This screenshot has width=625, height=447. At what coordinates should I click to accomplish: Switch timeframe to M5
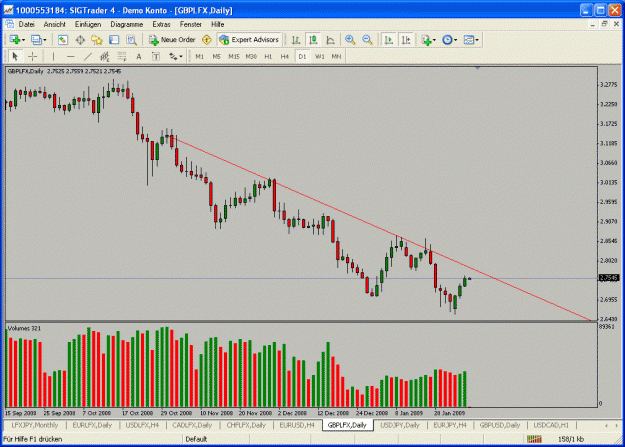[x=216, y=56]
